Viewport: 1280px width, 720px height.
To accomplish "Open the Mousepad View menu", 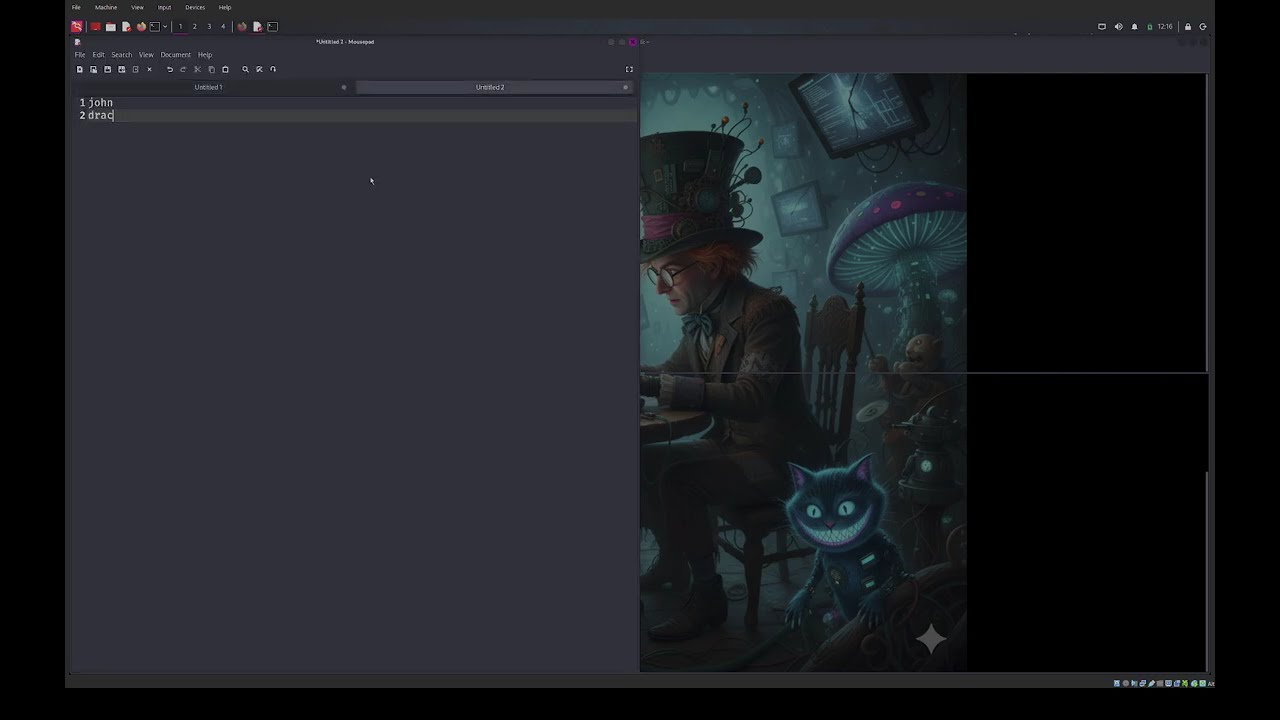I will point(146,55).
